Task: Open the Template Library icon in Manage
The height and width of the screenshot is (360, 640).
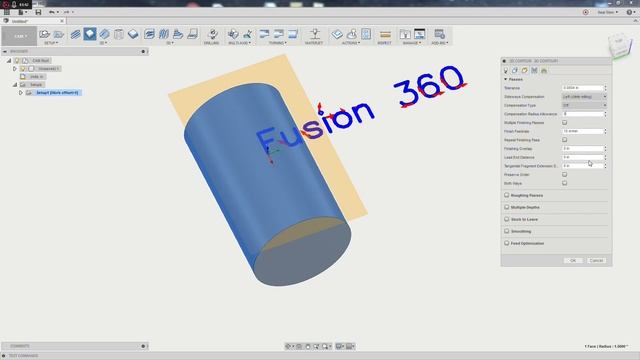Action: click(420, 34)
